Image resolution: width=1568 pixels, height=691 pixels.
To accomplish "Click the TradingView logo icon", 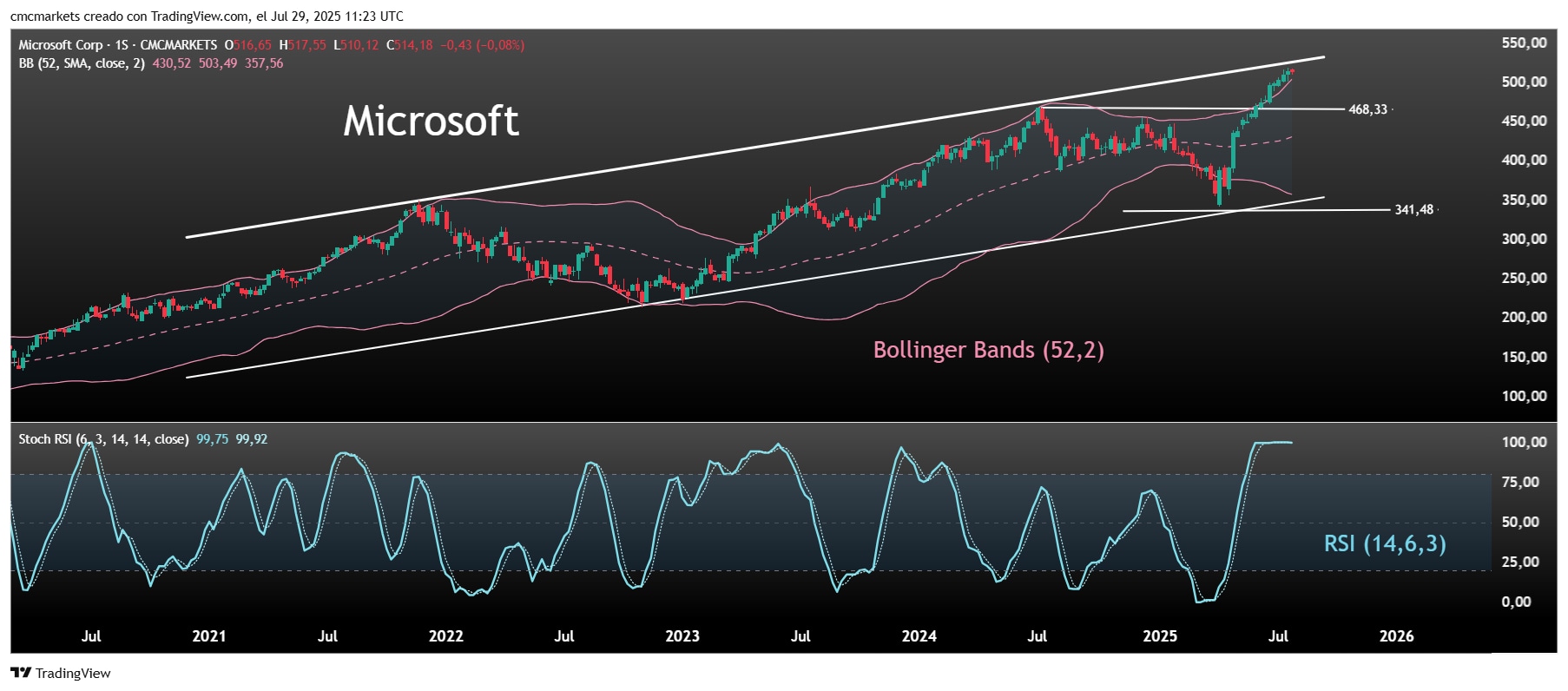I will point(21,673).
